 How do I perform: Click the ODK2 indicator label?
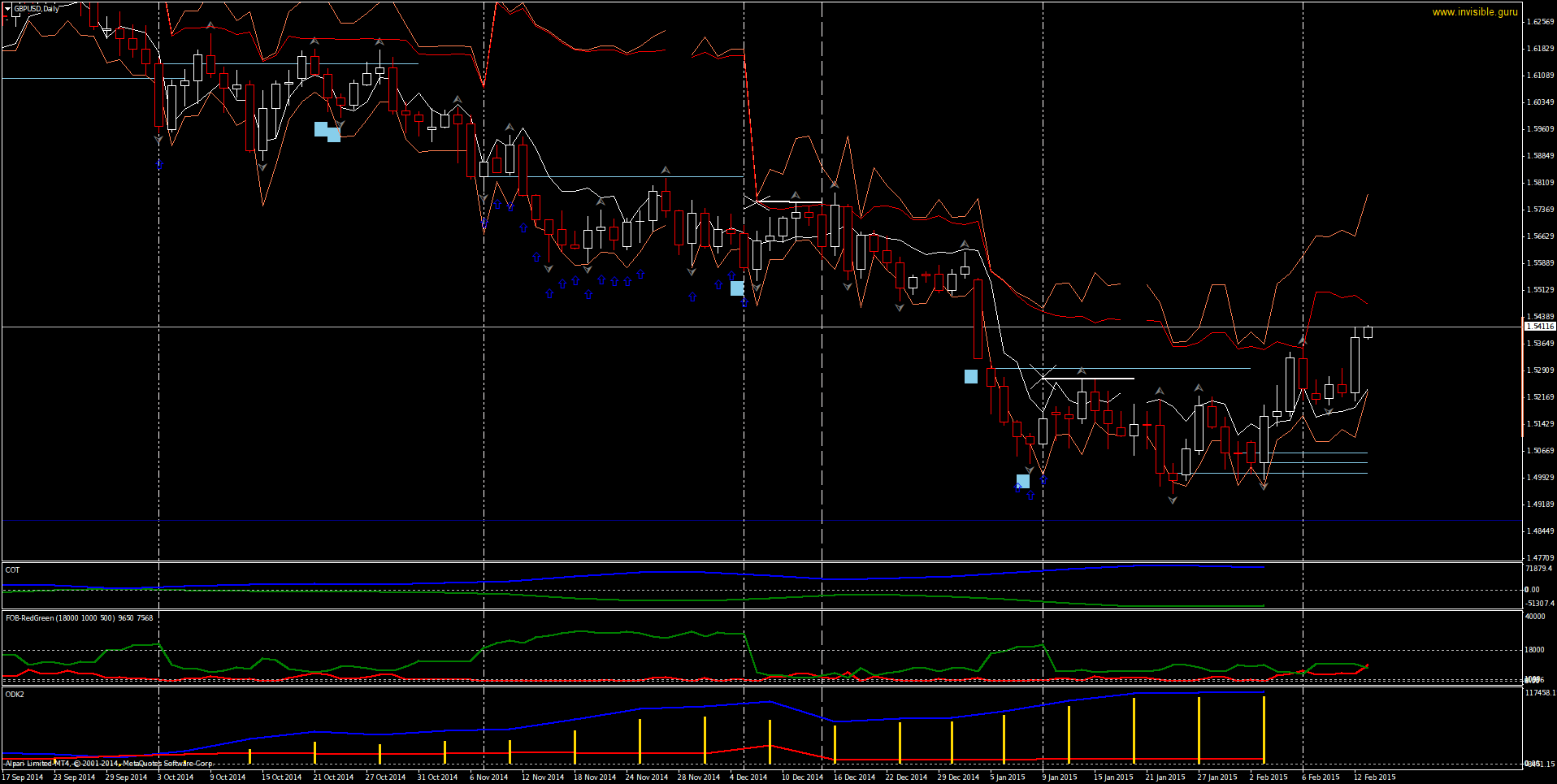15,695
